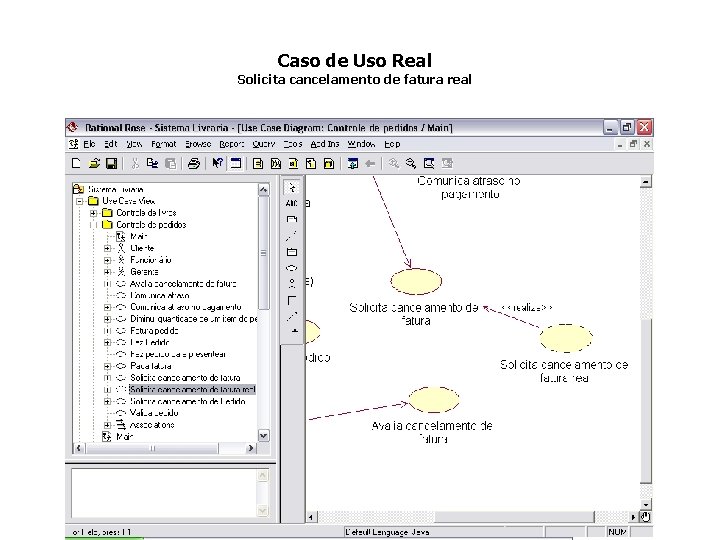Image resolution: width=720 pixels, height=540 pixels.
Task: Expand the Associations node
Action: [x=107, y=425]
